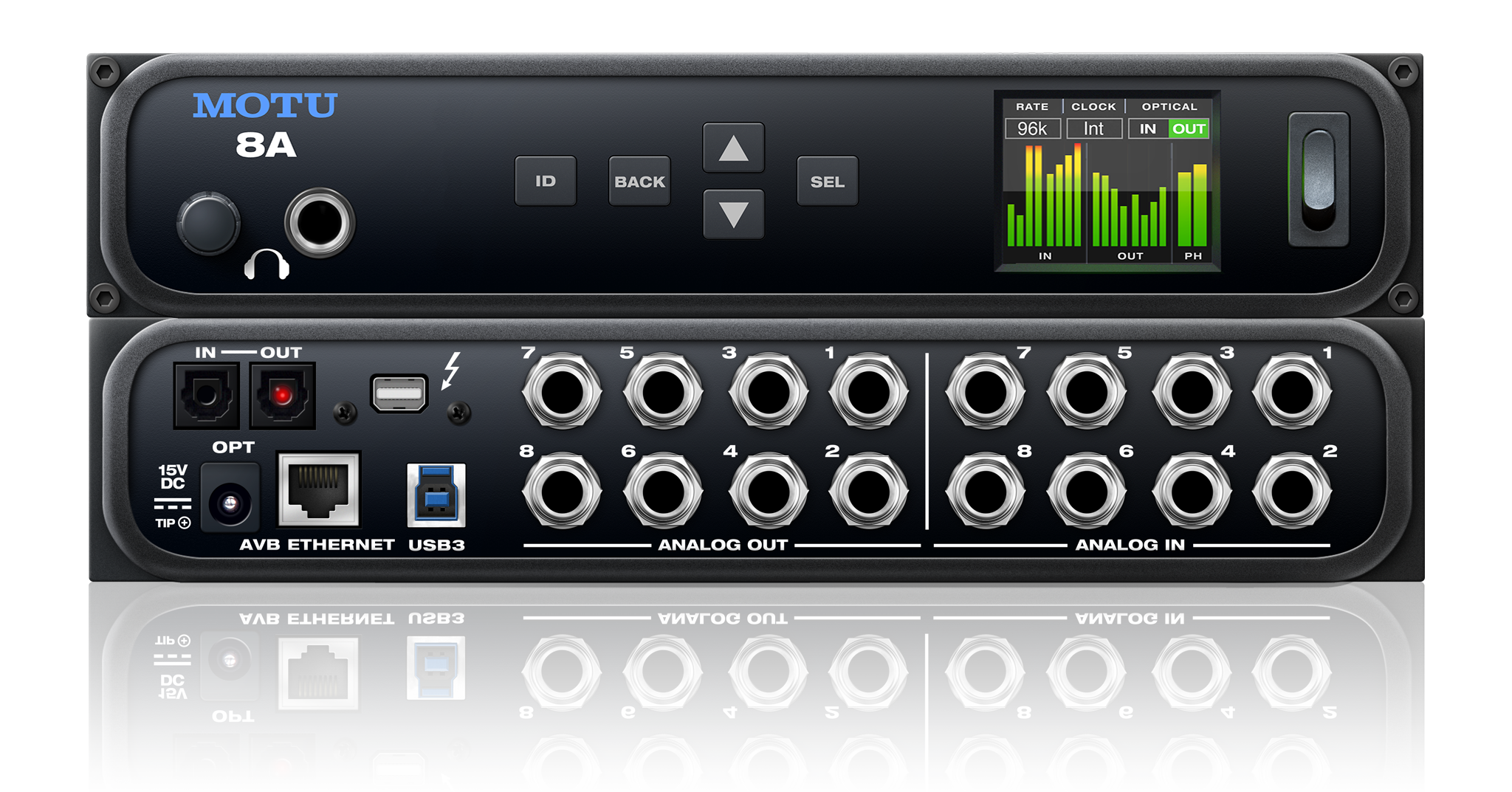
Task: Click Analog In jack 5
Action: point(1086,391)
